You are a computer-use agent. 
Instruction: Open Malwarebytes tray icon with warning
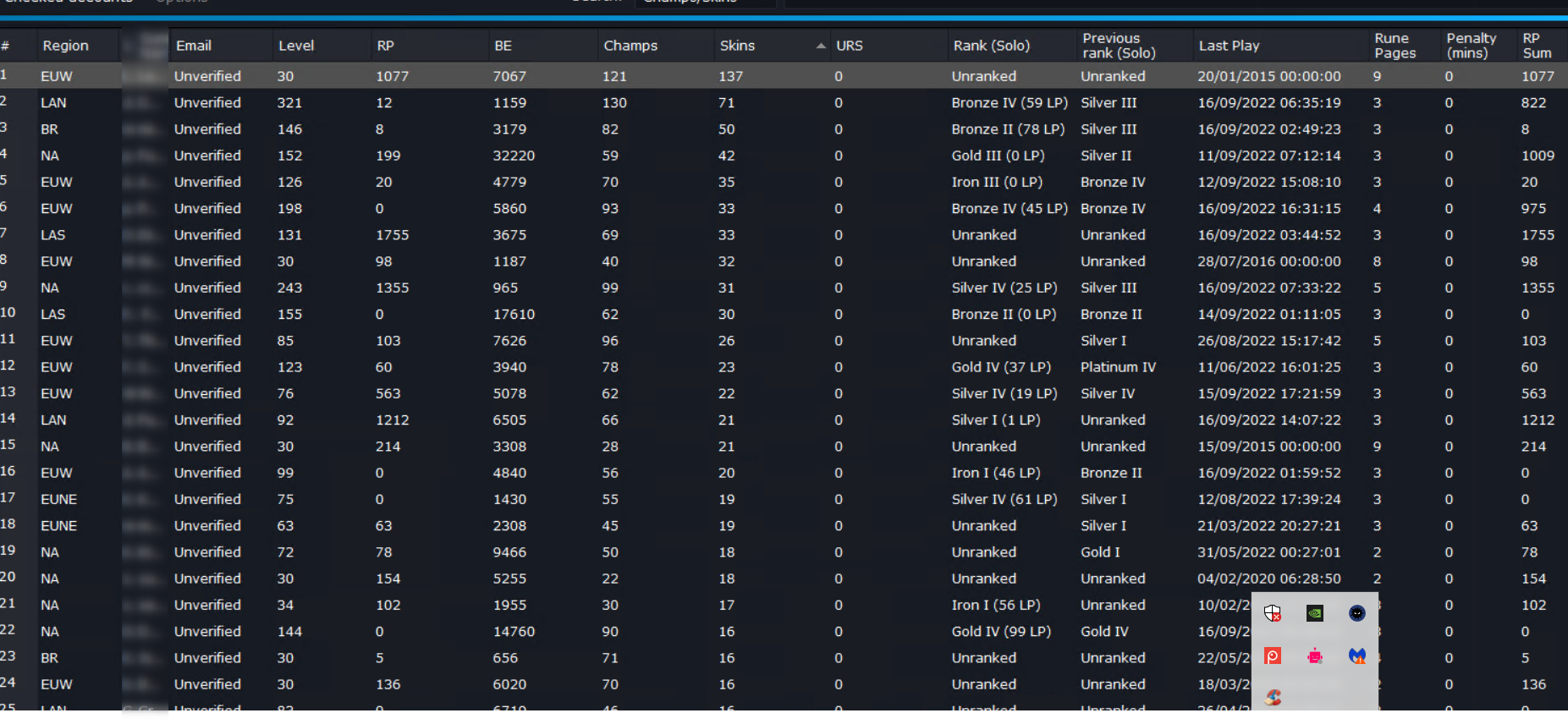pos(1357,655)
